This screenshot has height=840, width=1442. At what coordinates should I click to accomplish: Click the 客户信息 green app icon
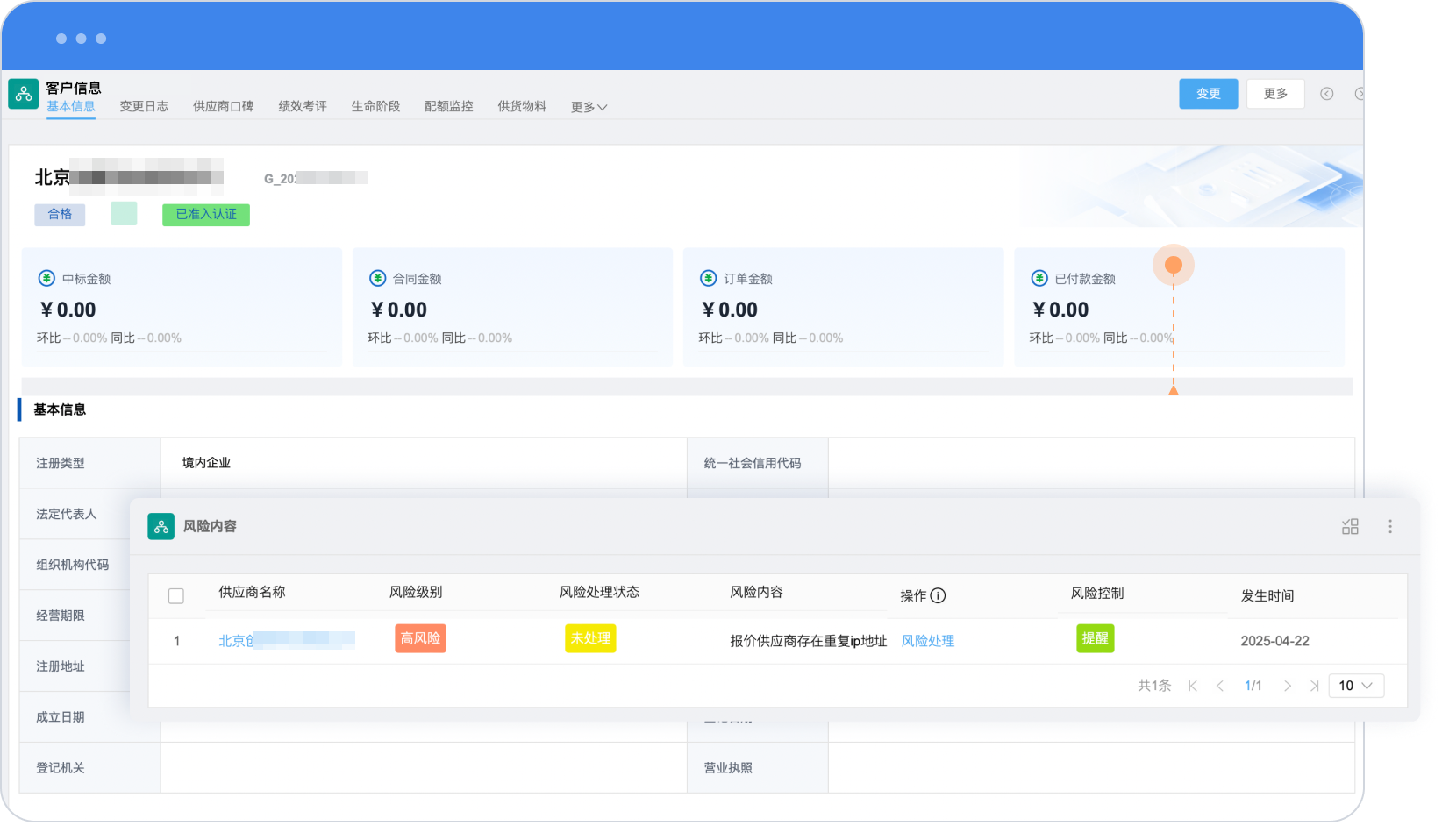tap(24, 94)
